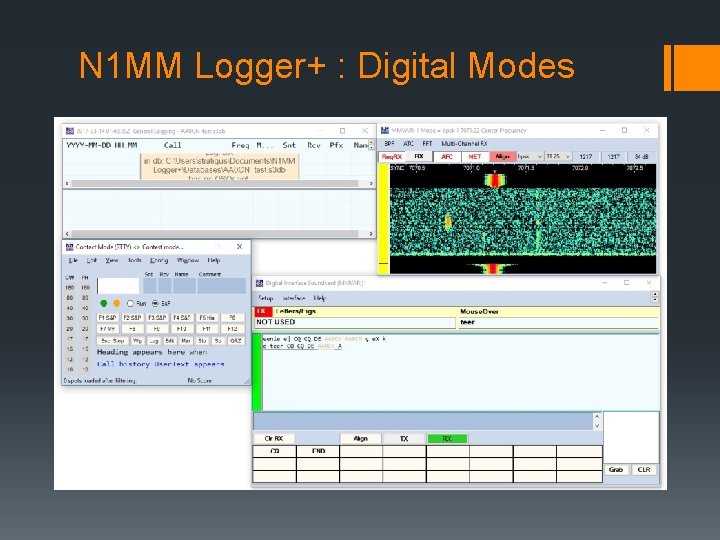Close the Contest Mode Entry window
720x540 pixels.
click(x=239, y=247)
